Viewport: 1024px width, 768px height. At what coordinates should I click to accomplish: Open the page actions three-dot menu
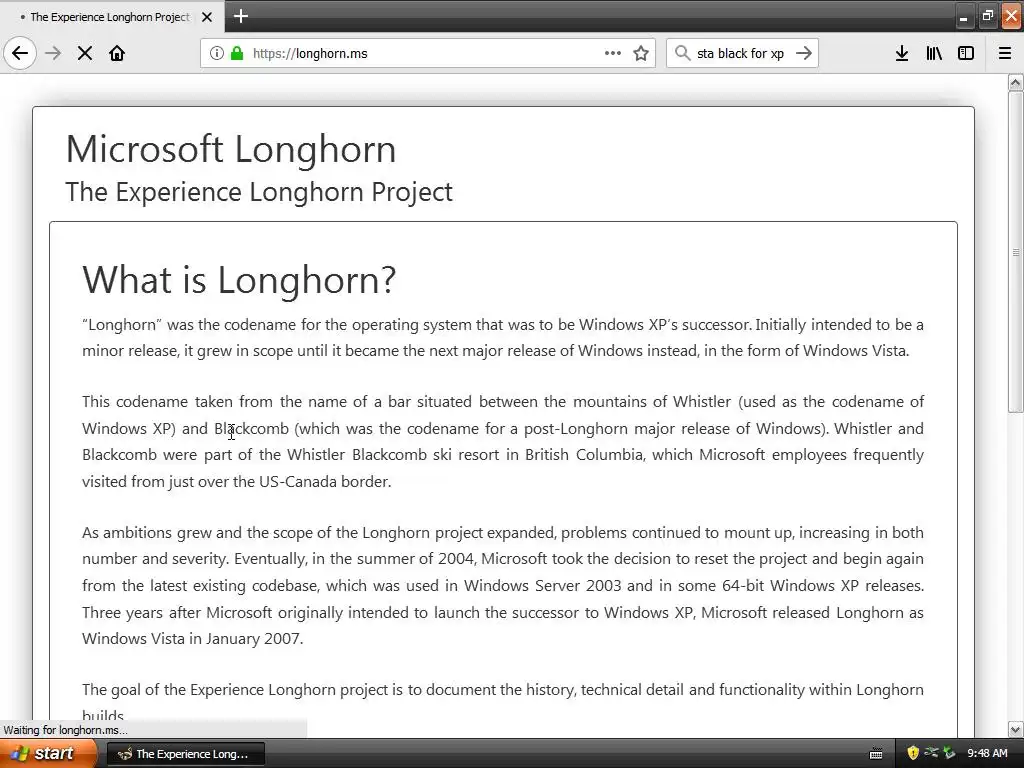[x=613, y=53]
